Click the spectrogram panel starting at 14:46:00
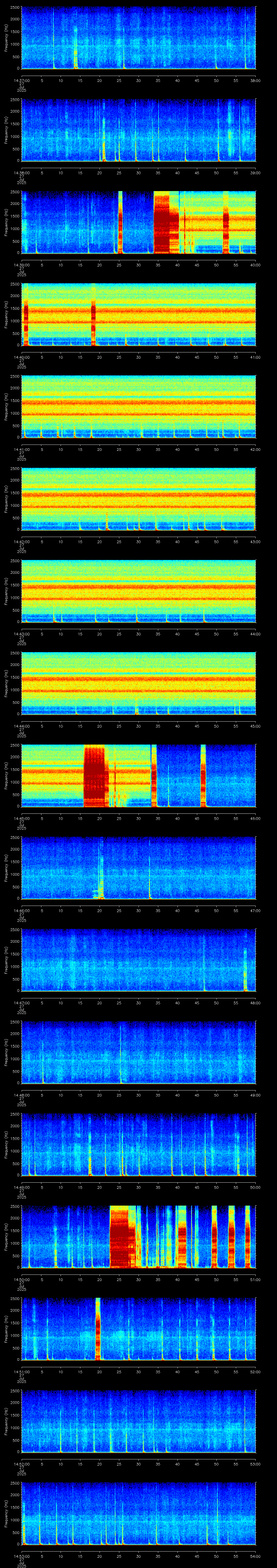This screenshot has width=277, height=1568. (139, 868)
